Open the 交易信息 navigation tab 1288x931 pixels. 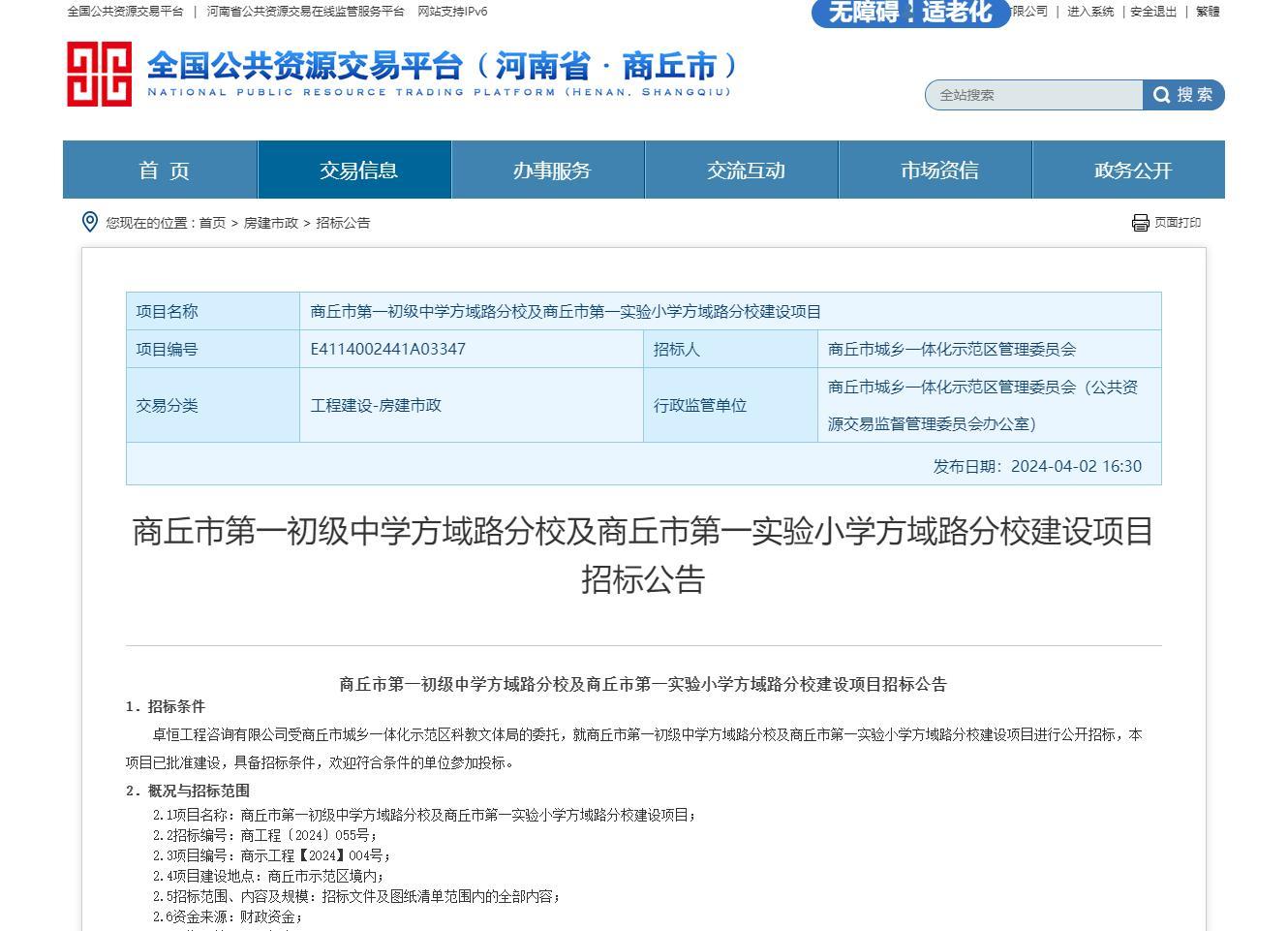click(358, 171)
